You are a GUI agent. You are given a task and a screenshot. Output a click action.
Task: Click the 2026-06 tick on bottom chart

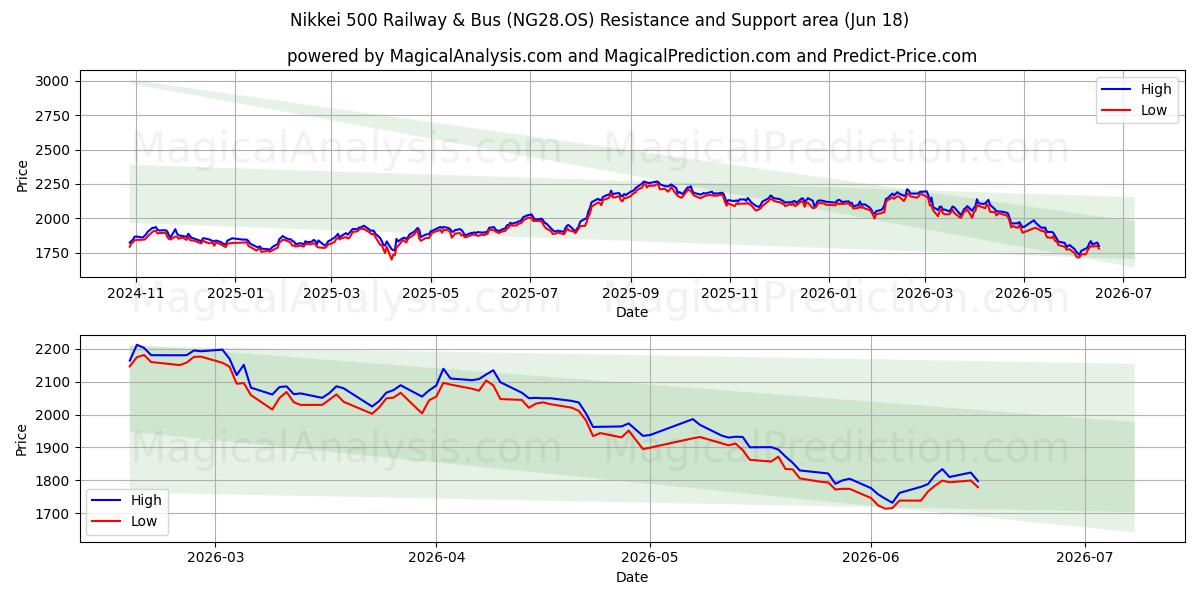coord(872,558)
